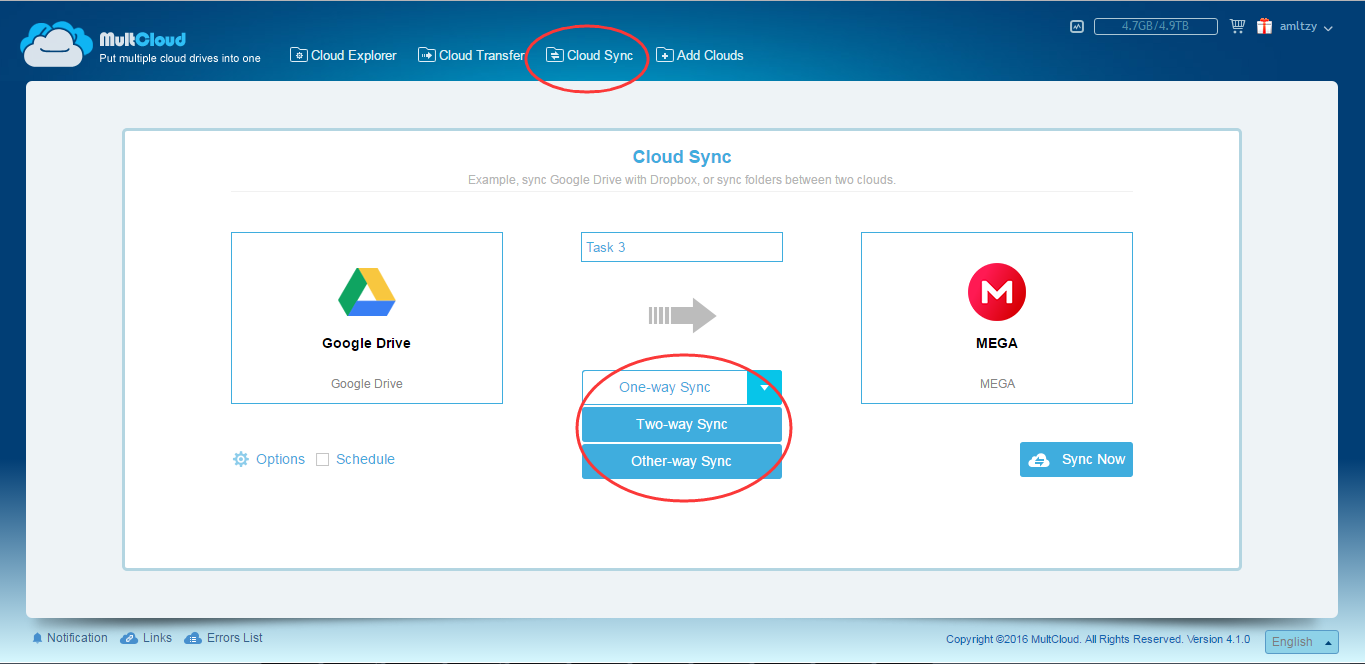
Task: Click the Cloud Explorer tab icon
Action: [x=299, y=55]
